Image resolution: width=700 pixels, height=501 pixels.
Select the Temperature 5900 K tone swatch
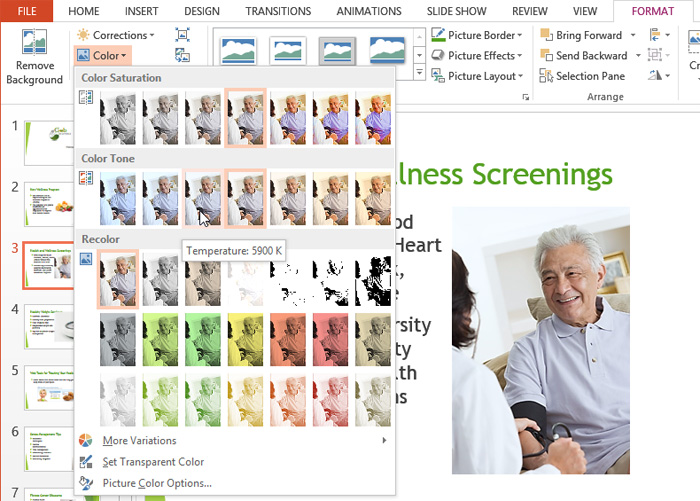203,199
